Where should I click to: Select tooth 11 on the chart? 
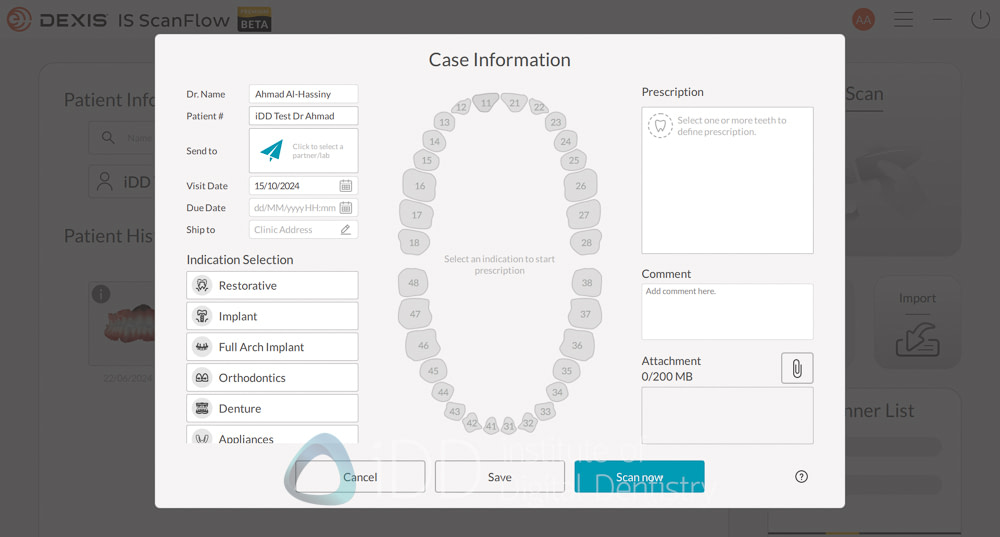point(486,103)
